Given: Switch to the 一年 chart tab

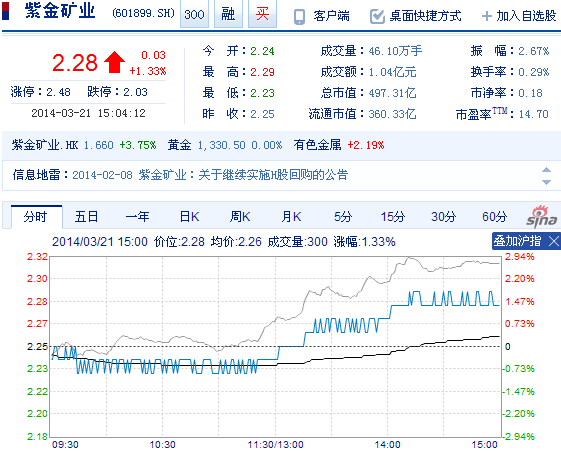Looking at the screenshot, I should pos(138,217).
